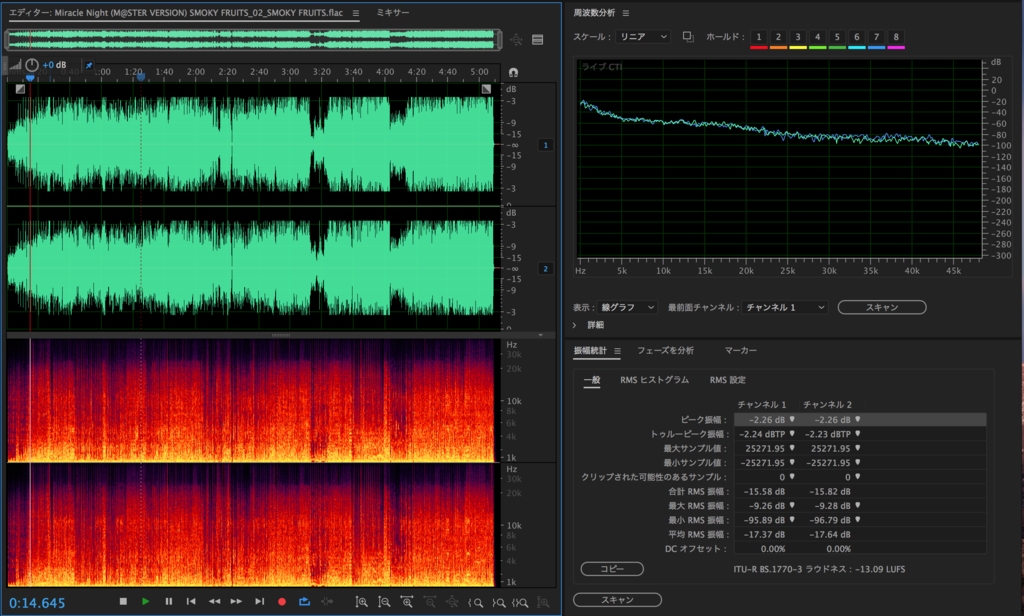1024x616 pixels.
Task: Click スキャン button in frequency analysis panel
Action: pyautogui.click(x=882, y=307)
